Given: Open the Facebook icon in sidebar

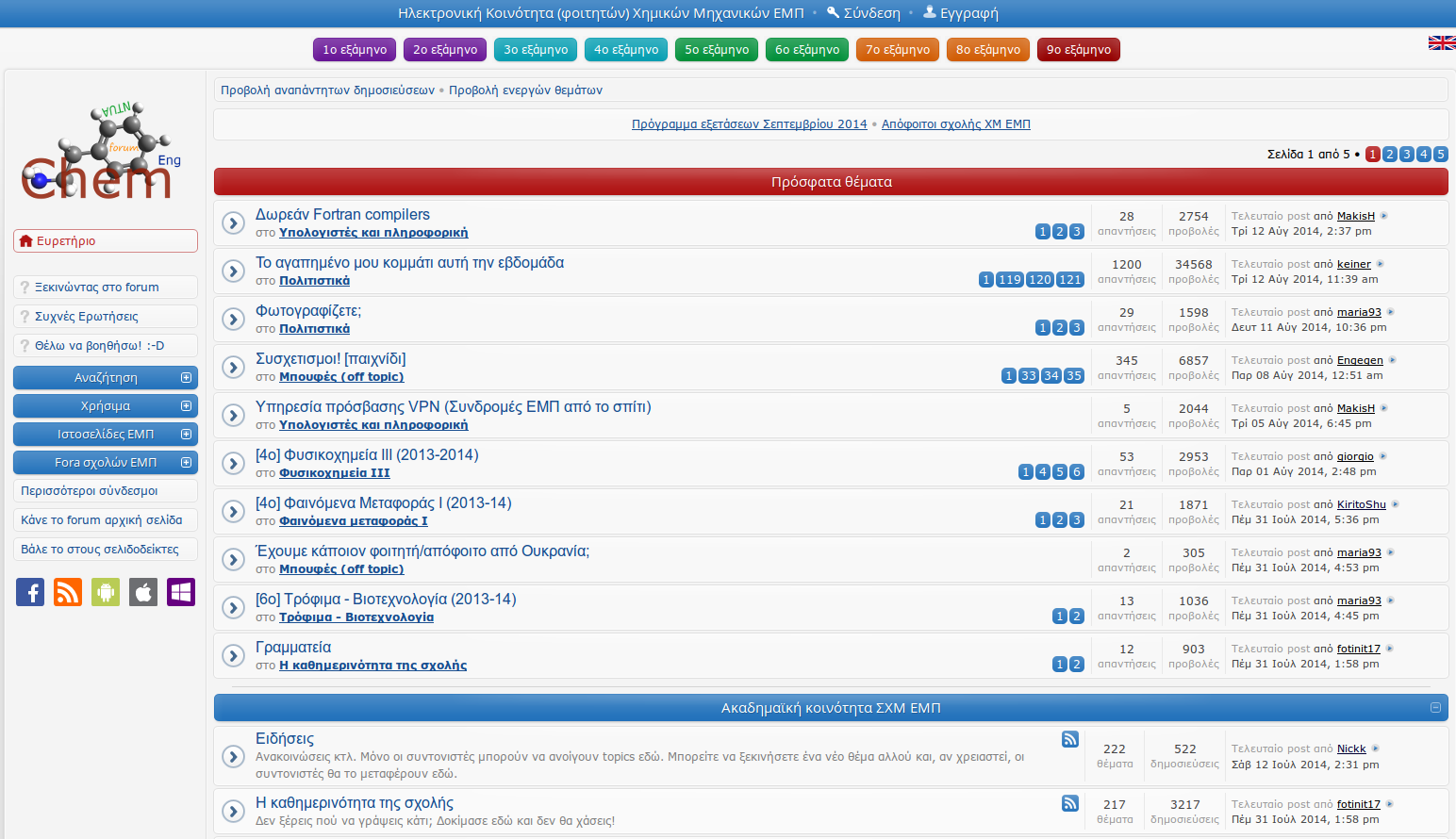Looking at the screenshot, I should tap(30, 592).
